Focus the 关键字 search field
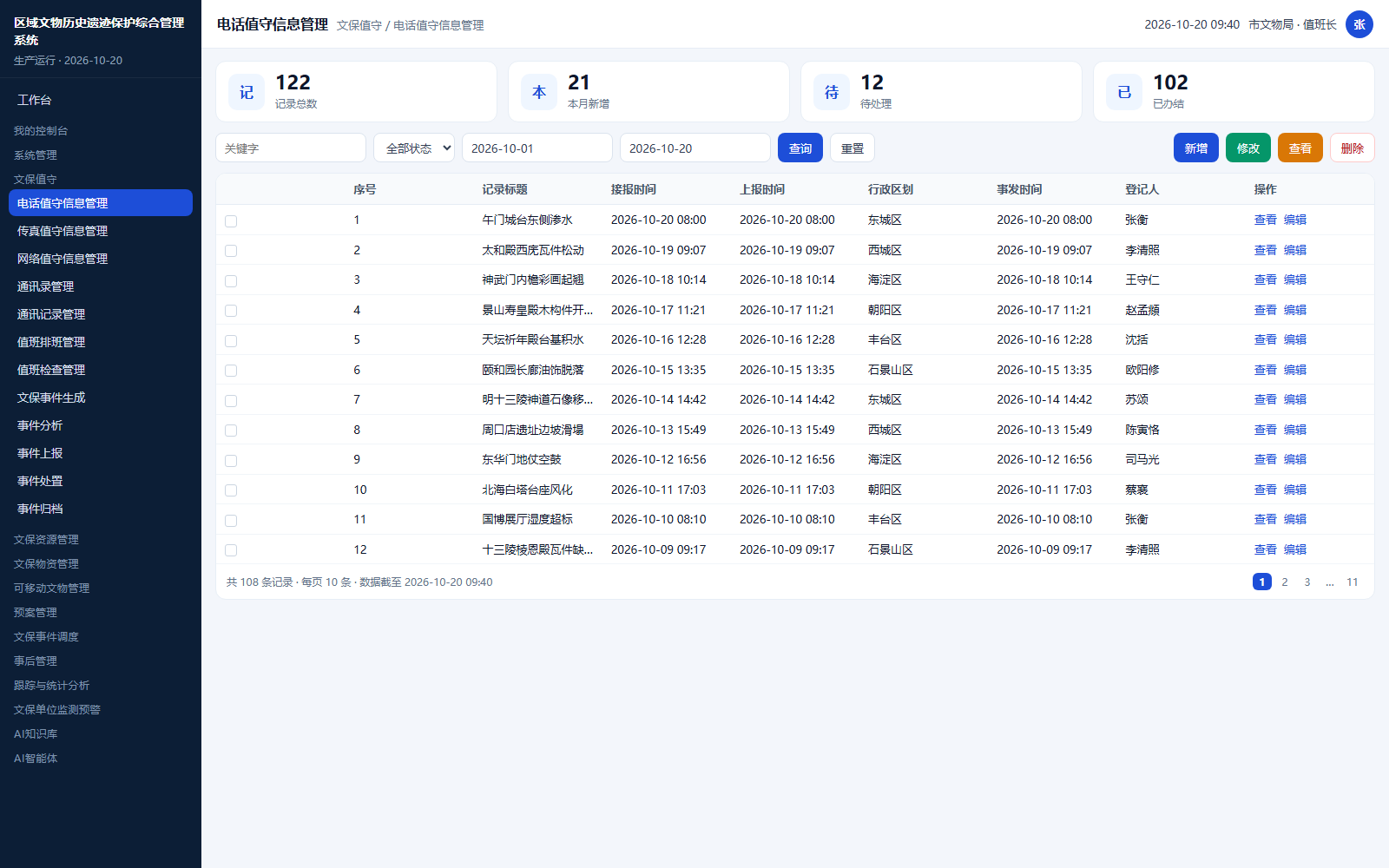Image resolution: width=1389 pixels, height=868 pixels. (291, 148)
